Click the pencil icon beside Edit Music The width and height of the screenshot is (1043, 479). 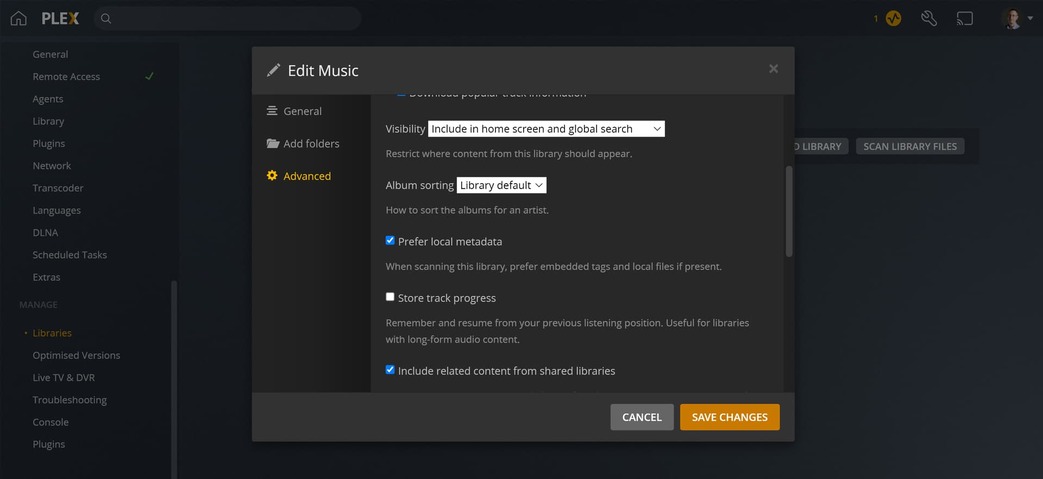273,70
